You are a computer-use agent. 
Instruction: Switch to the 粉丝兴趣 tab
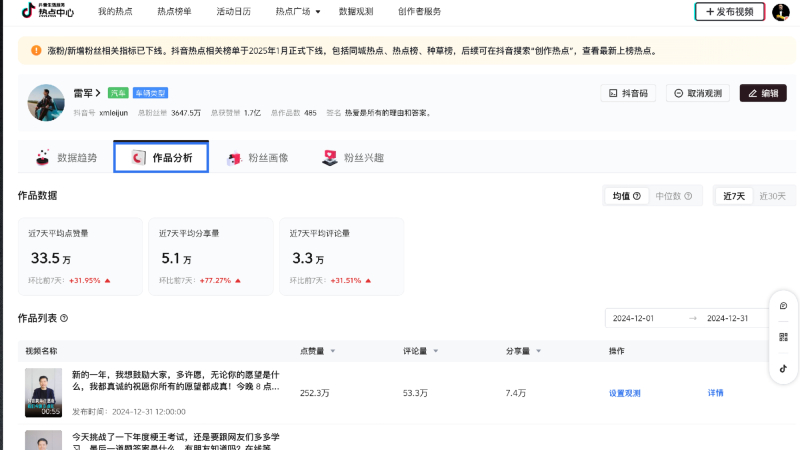pos(353,158)
